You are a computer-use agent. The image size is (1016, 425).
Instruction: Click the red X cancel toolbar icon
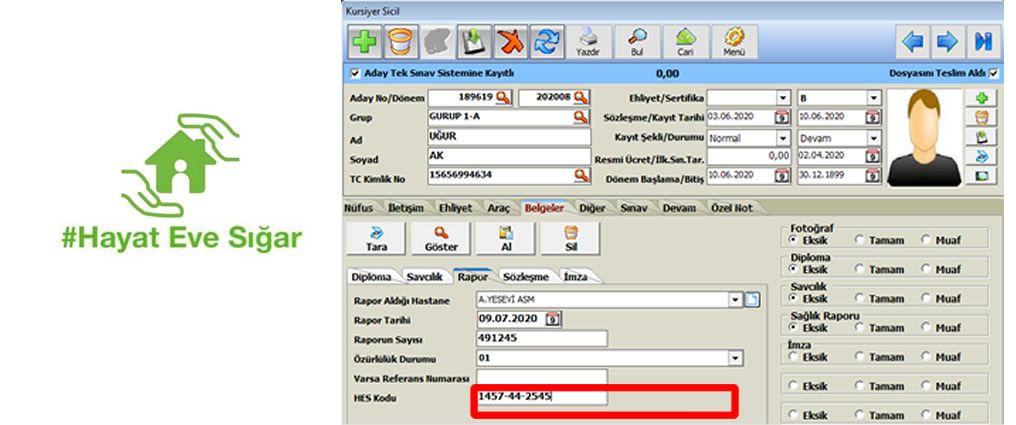(511, 42)
